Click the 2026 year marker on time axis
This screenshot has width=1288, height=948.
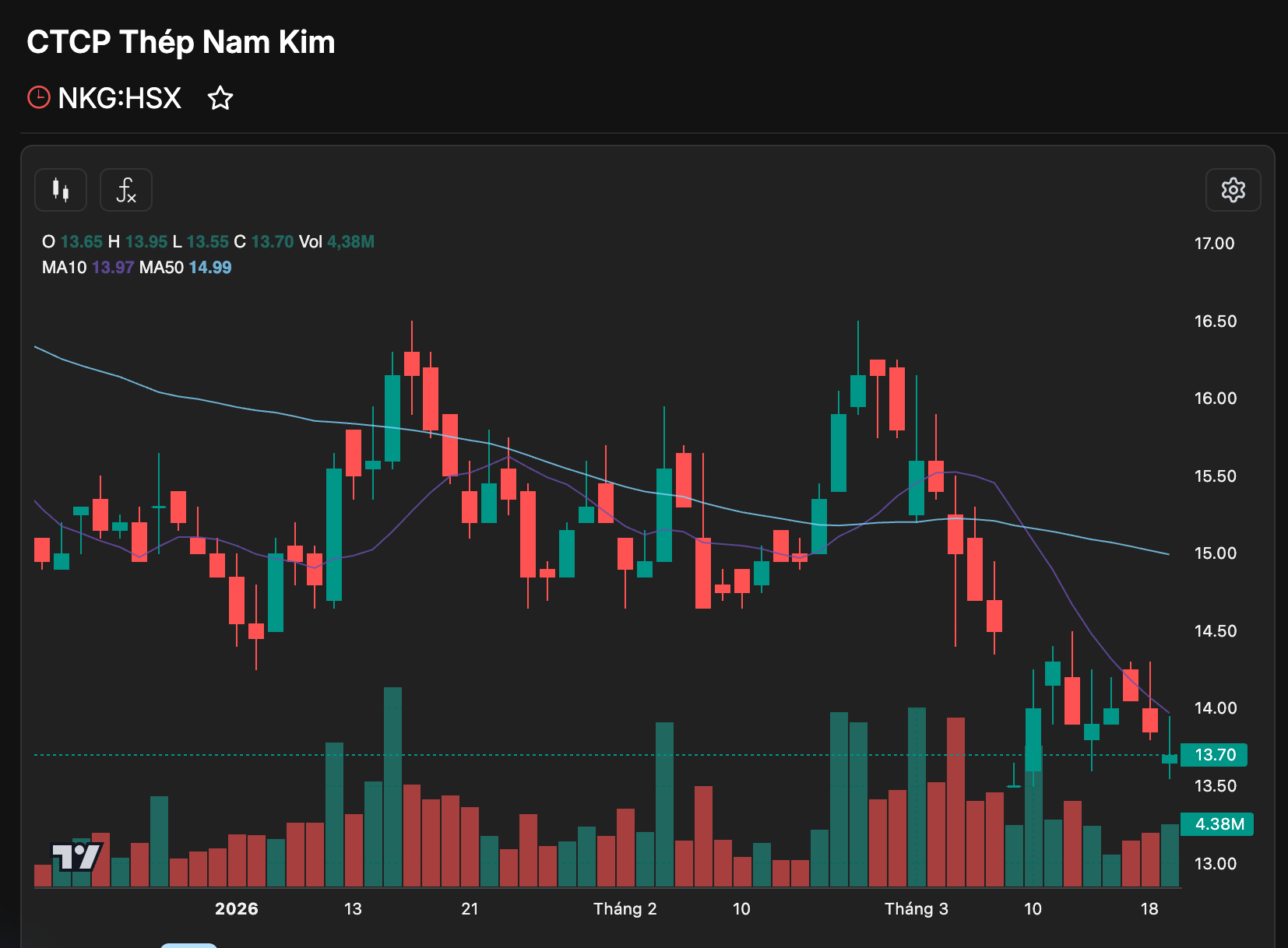pyautogui.click(x=236, y=909)
